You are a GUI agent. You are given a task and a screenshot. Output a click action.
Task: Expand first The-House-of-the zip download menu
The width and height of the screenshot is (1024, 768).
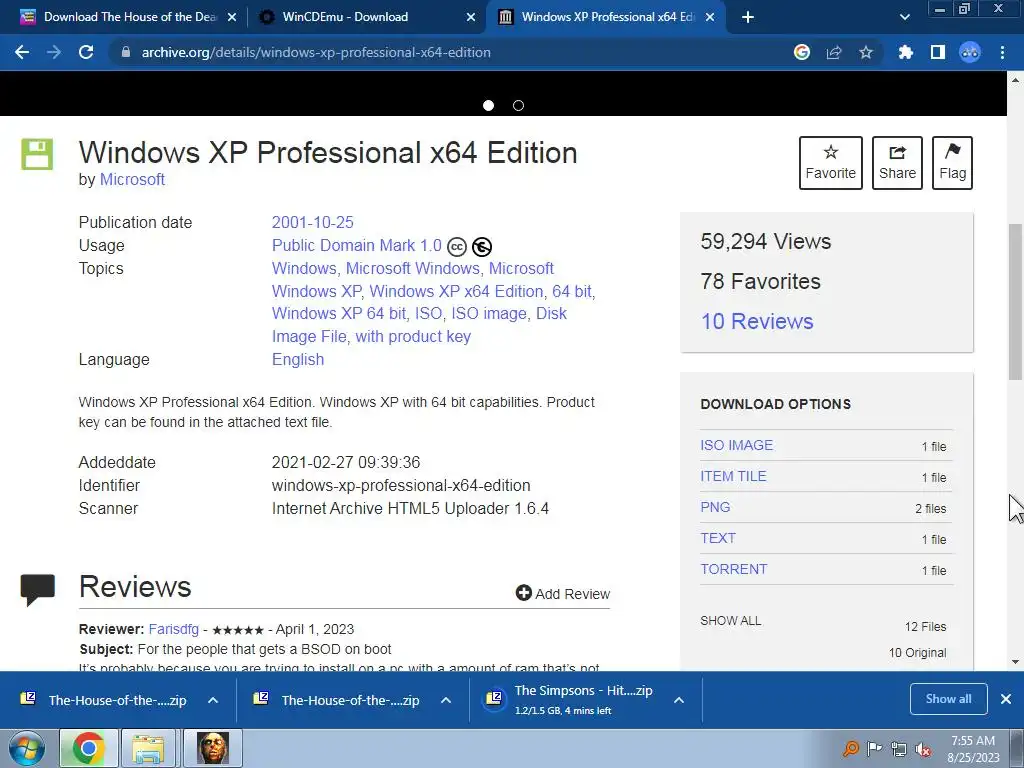(213, 700)
